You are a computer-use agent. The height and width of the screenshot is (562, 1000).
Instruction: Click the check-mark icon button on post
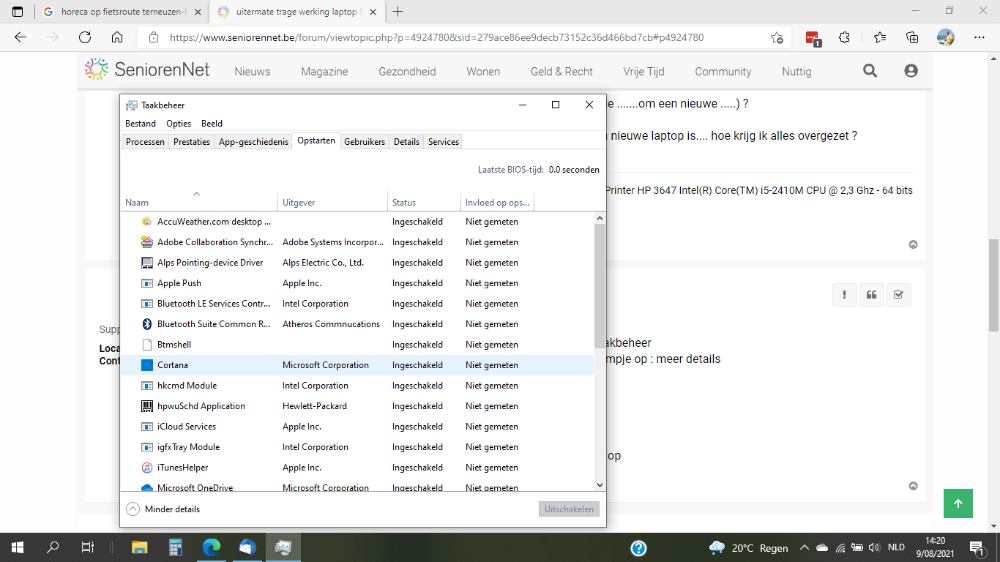tap(898, 295)
